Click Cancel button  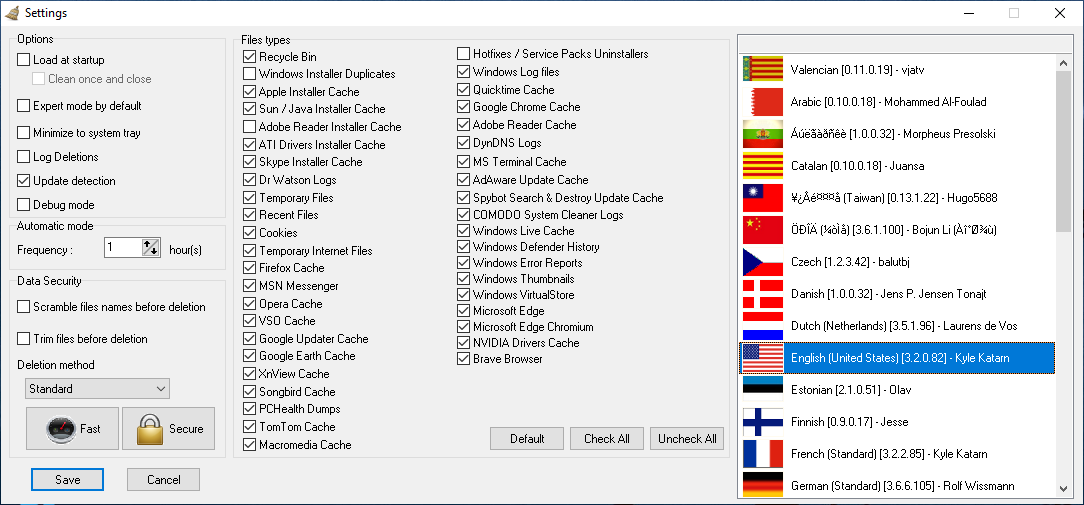(164, 479)
